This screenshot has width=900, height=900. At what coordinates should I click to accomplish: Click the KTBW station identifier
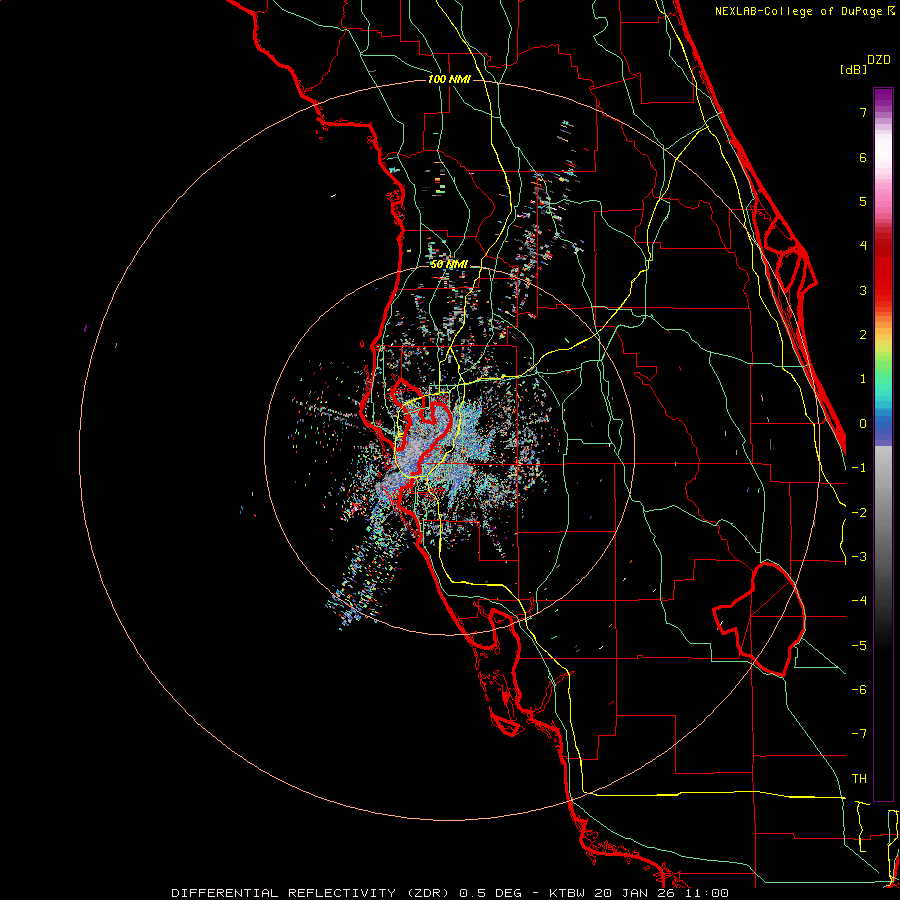point(568,893)
